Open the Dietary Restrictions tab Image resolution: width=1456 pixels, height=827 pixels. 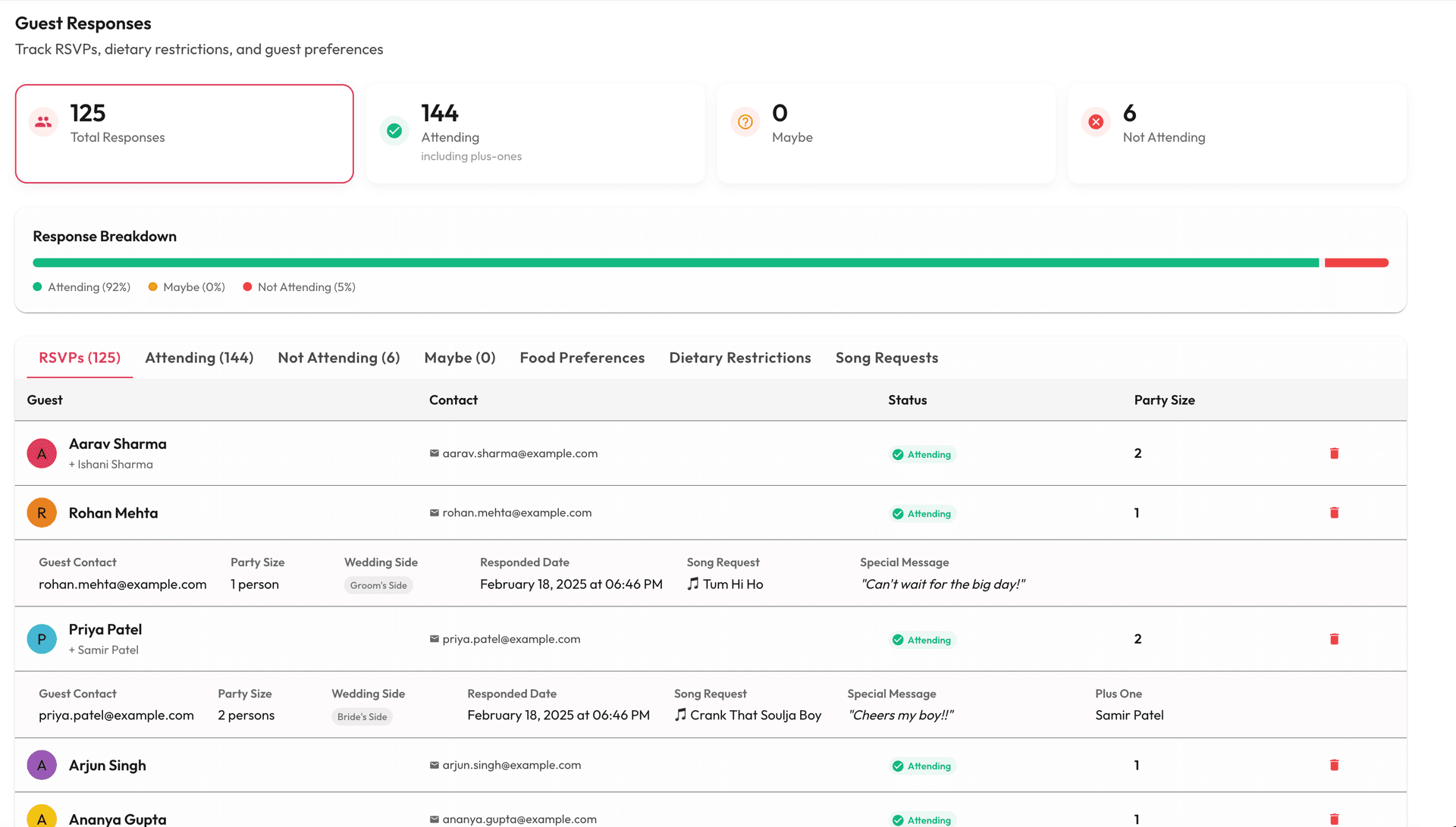[x=739, y=358]
